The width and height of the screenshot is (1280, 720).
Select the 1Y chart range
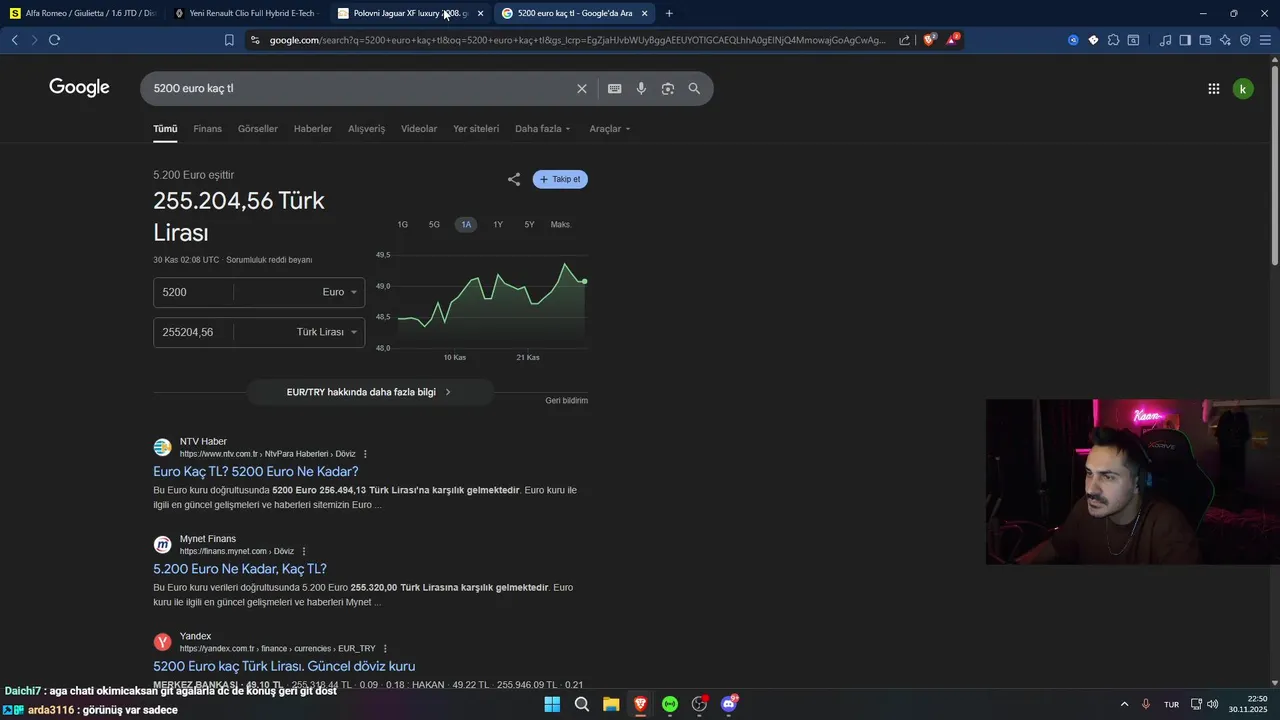pyautogui.click(x=498, y=224)
